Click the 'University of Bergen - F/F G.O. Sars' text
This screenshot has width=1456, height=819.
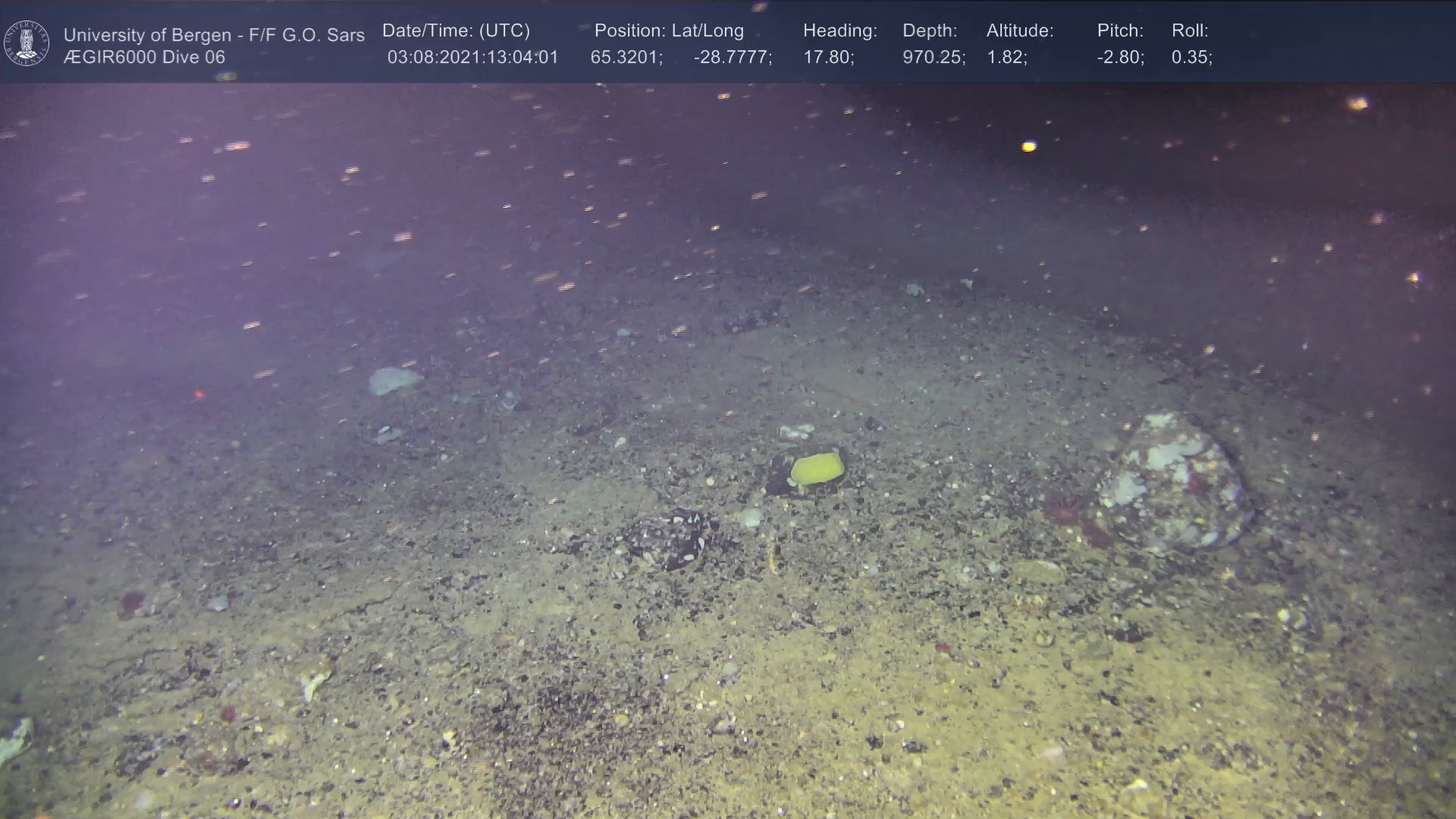(x=214, y=35)
